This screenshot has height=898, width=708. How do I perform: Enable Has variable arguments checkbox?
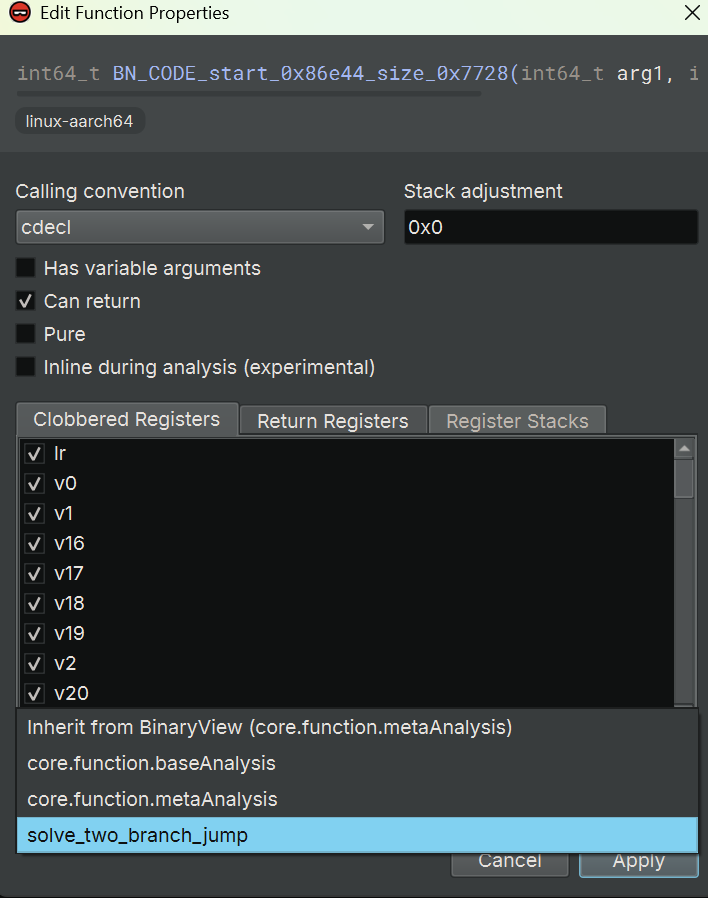tap(26, 268)
